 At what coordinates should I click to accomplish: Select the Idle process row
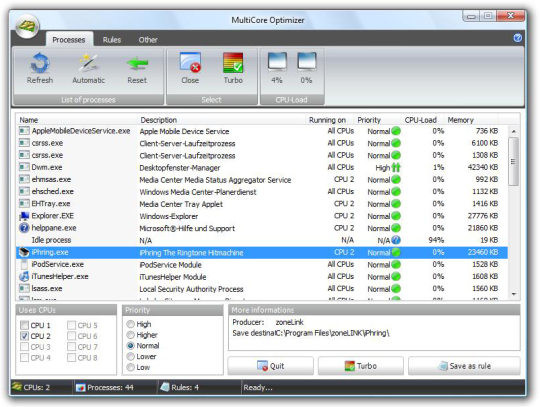(x=262, y=240)
